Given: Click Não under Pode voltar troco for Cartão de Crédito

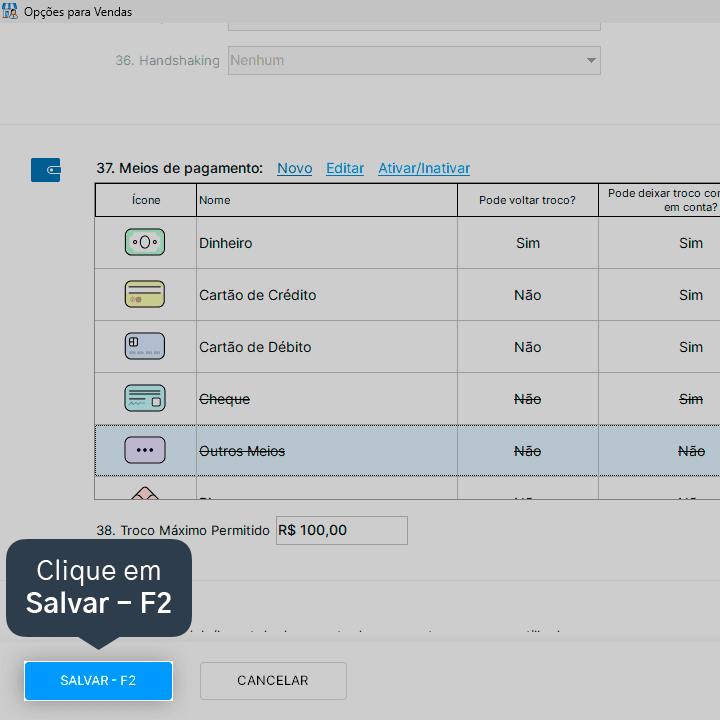Looking at the screenshot, I should (528, 295).
